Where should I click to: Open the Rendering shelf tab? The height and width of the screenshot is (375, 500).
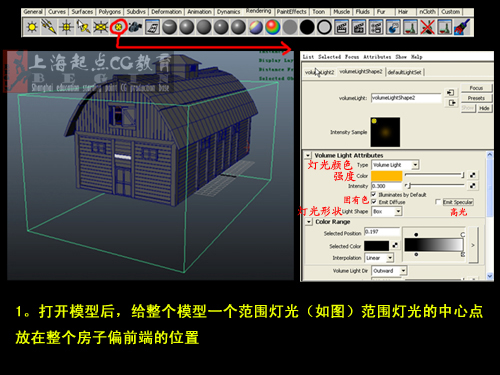(258, 11)
